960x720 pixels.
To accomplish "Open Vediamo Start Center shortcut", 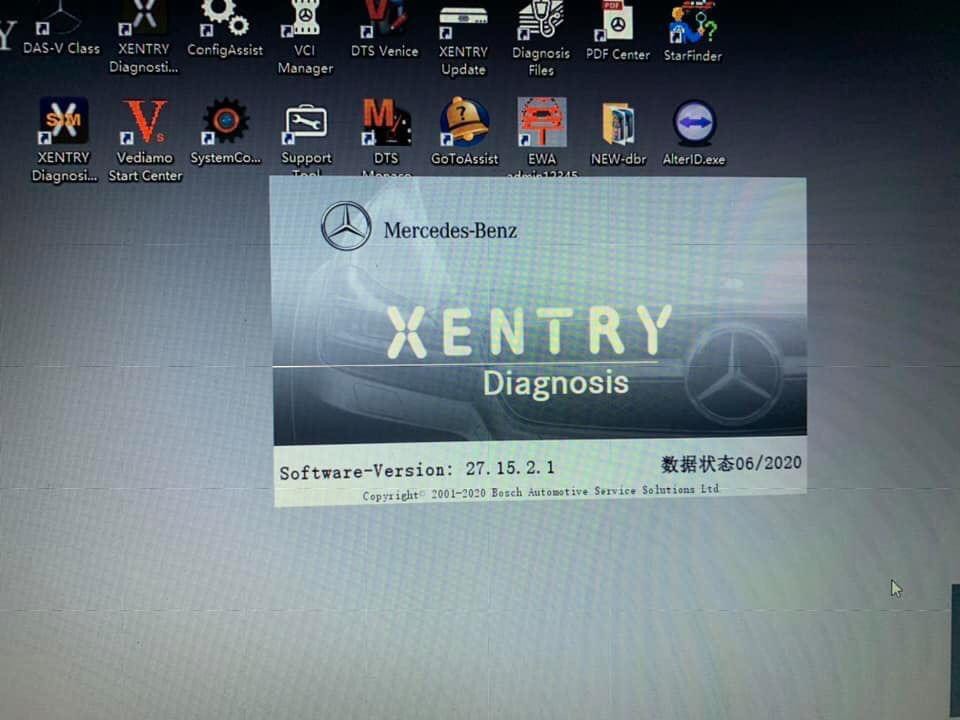I will point(145,140).
